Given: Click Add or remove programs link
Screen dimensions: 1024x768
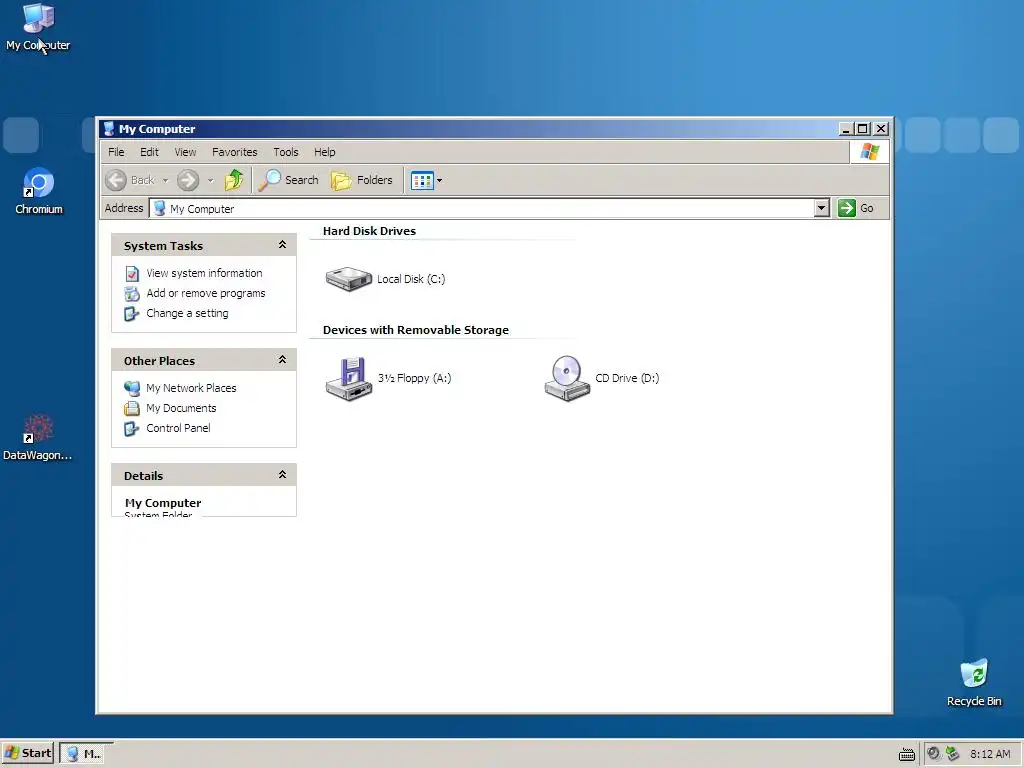Looking at the screenshot, I should coord(206,293).
